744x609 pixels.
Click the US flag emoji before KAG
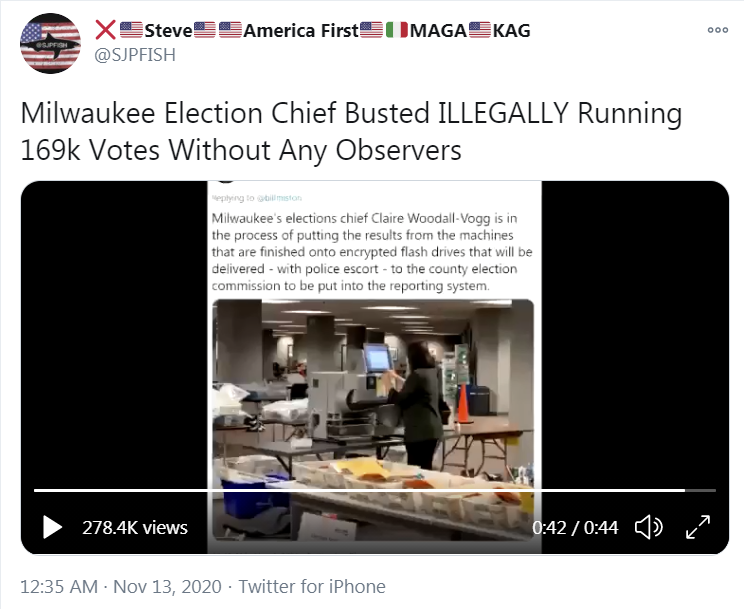(480, 30)
